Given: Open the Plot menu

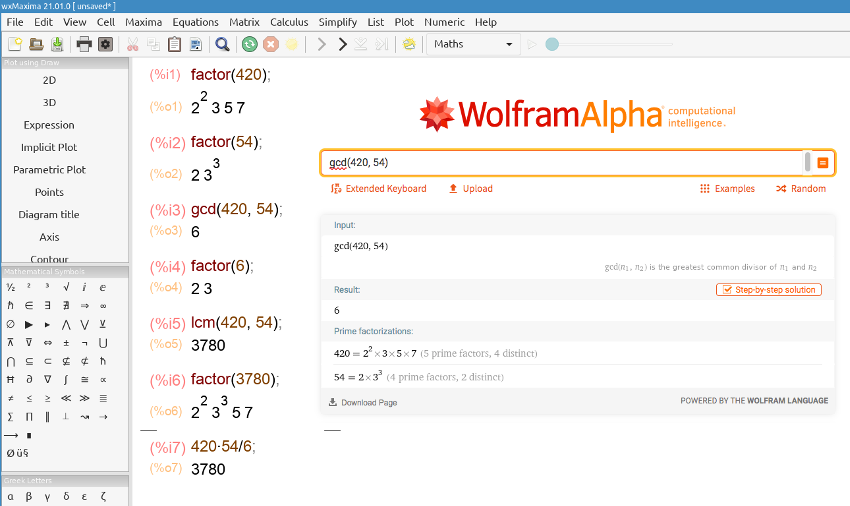Looking at the screenshot, I should click(x=404, y=22).
